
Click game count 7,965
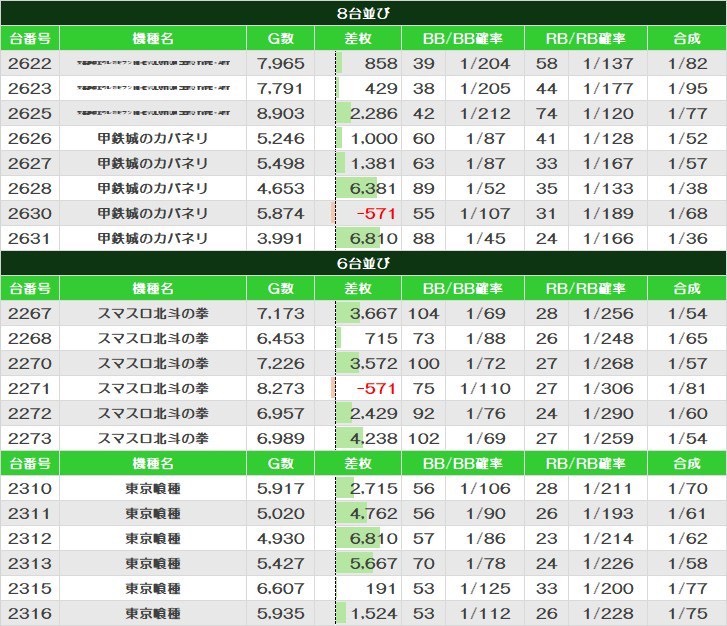[281, 64]
